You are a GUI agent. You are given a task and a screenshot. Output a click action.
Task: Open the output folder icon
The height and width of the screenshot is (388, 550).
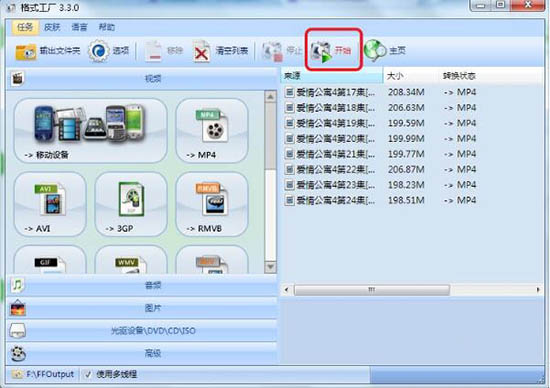(x=26, y=52)
